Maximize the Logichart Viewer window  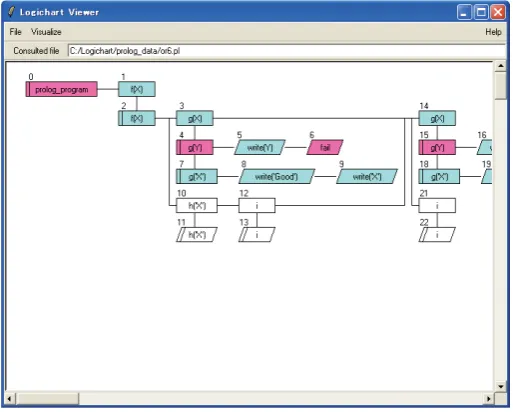(481, 12)
